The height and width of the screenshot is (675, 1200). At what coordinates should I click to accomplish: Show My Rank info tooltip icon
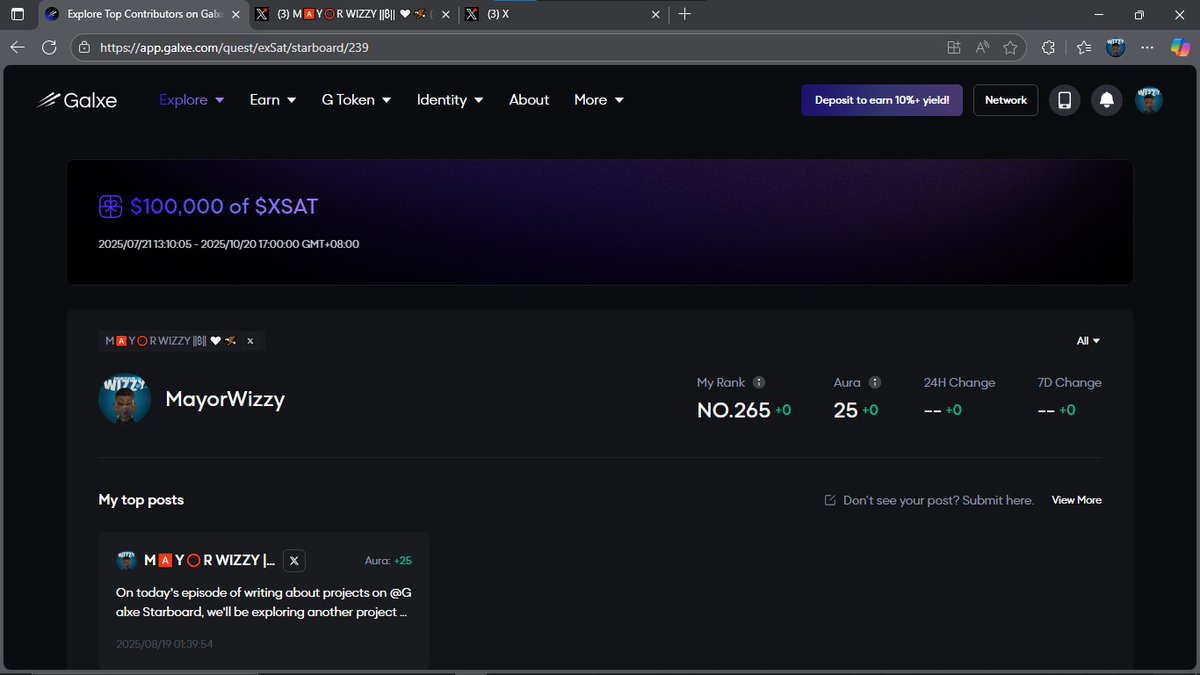point(759,382)
